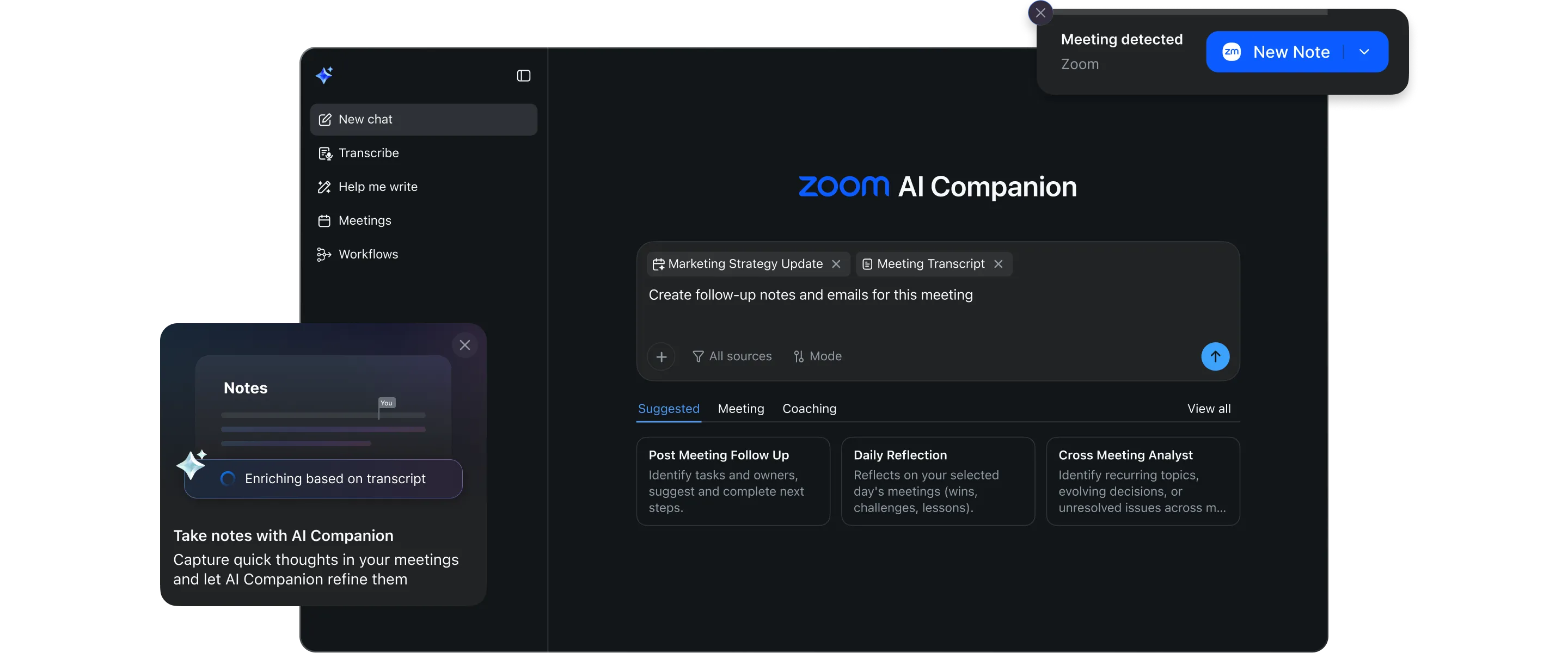Dismiss the Meeting detected notification
This screenshot has height=653, width=1568.
(1040, 13)
